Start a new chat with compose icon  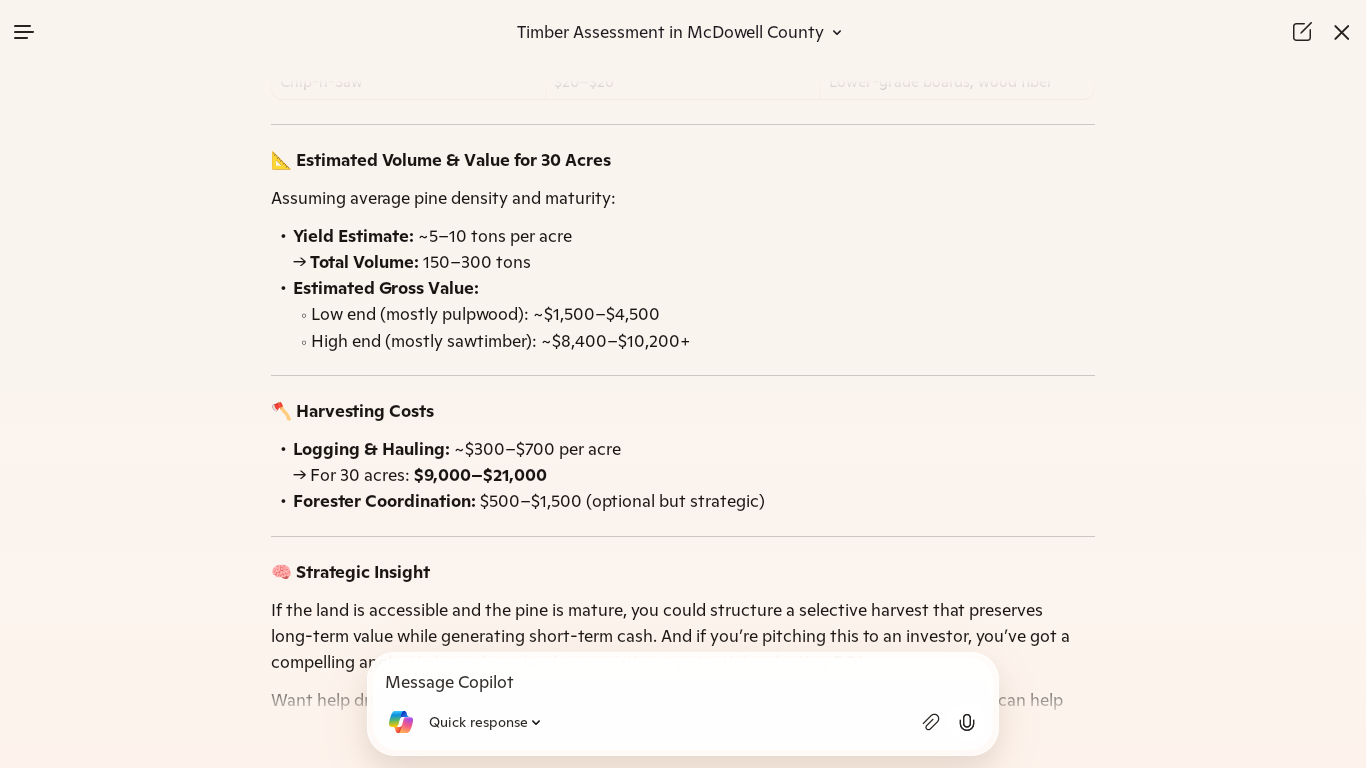1301,32
